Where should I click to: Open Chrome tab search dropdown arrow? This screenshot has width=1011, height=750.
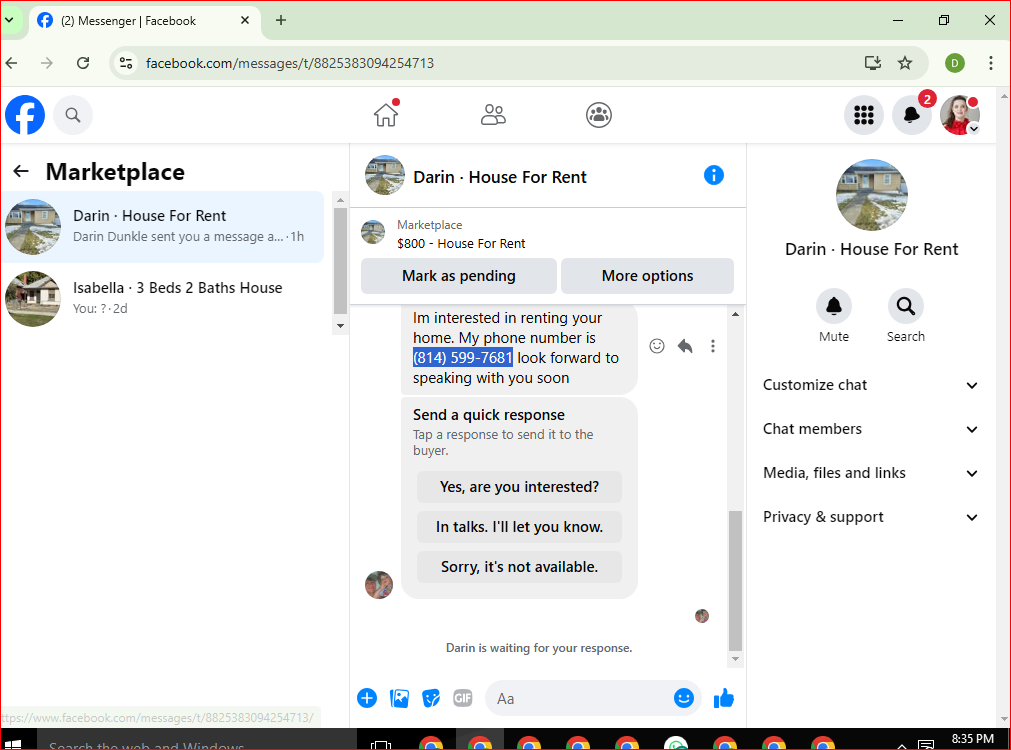point(9,20)
